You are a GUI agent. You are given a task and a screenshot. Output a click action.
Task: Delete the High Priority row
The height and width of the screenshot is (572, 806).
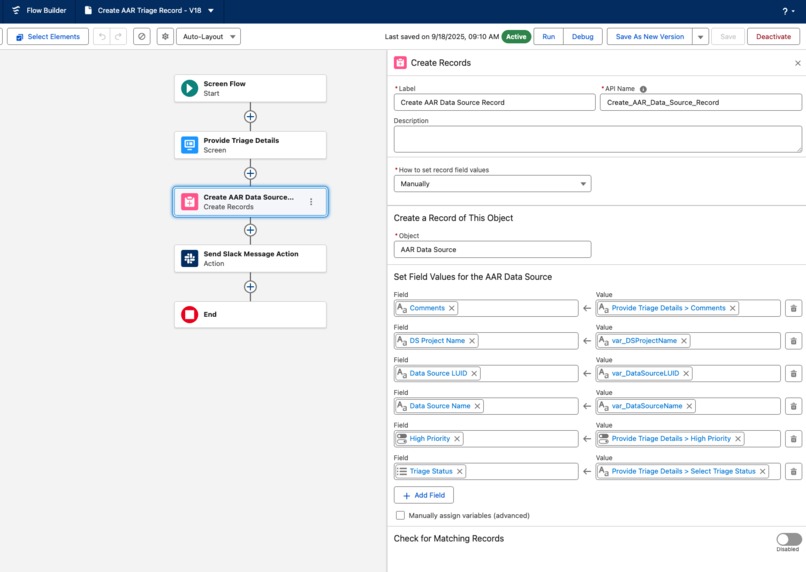[x=793, y=439]
